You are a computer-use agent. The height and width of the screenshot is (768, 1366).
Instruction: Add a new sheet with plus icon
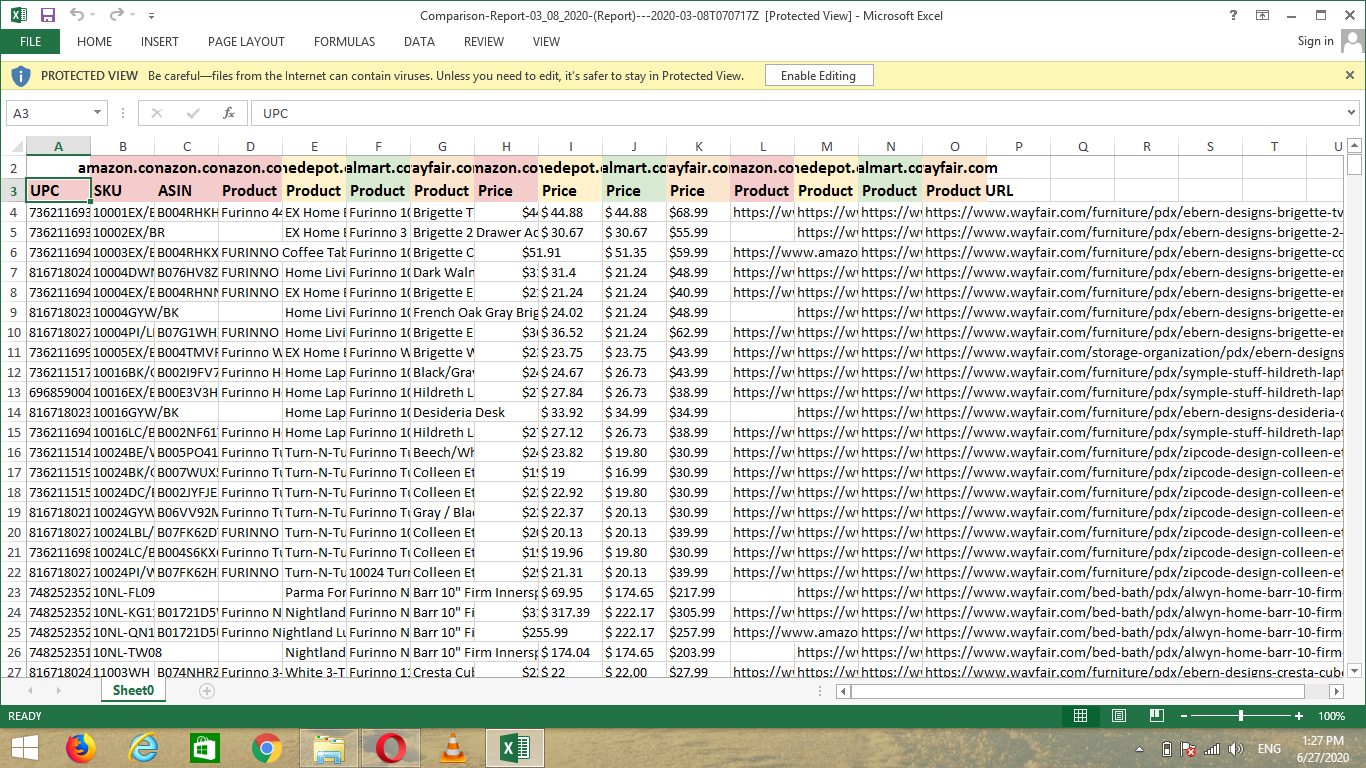coord(207,691)
